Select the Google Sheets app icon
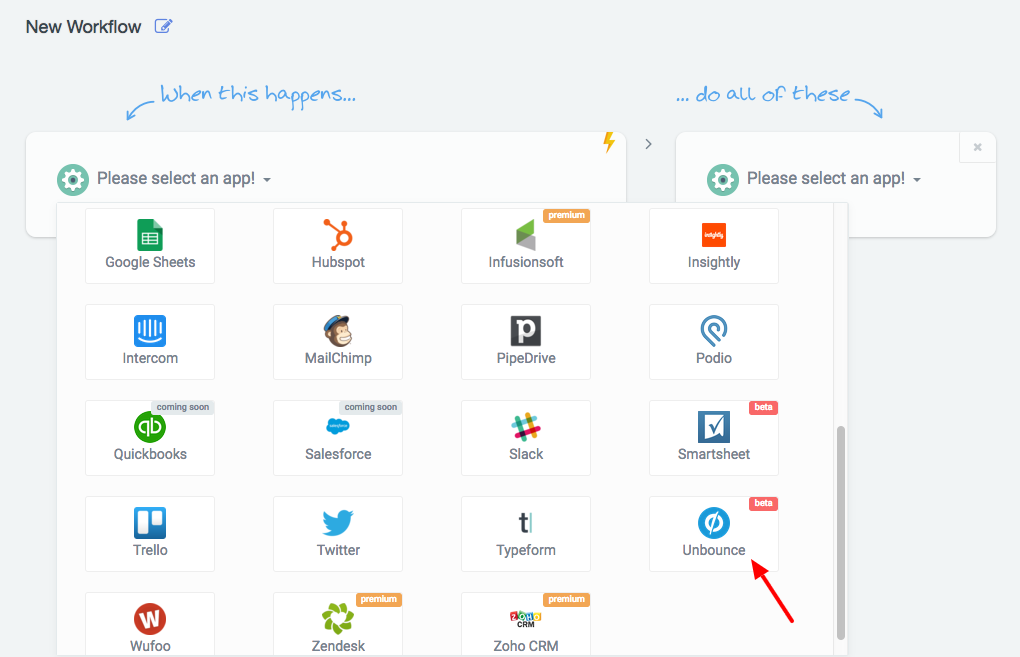Image resolution: width=1020 pixels, height=657 pixels. pyautogui.click(x=150, y=235)
